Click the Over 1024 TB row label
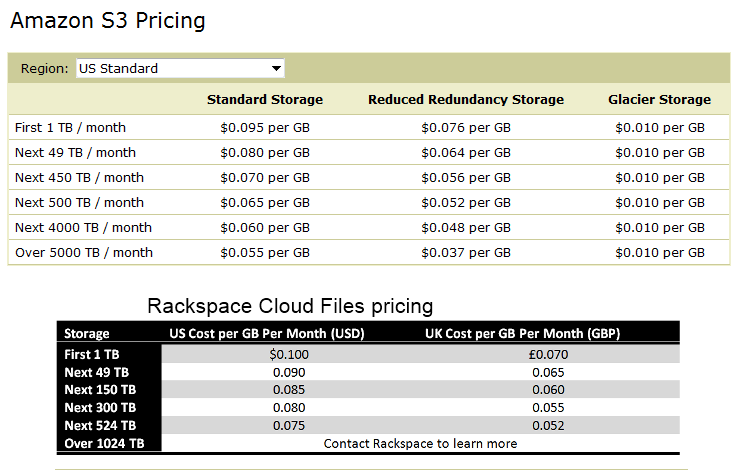The width and height of the screenshot is (741, 474). click(x=104, y=443)
